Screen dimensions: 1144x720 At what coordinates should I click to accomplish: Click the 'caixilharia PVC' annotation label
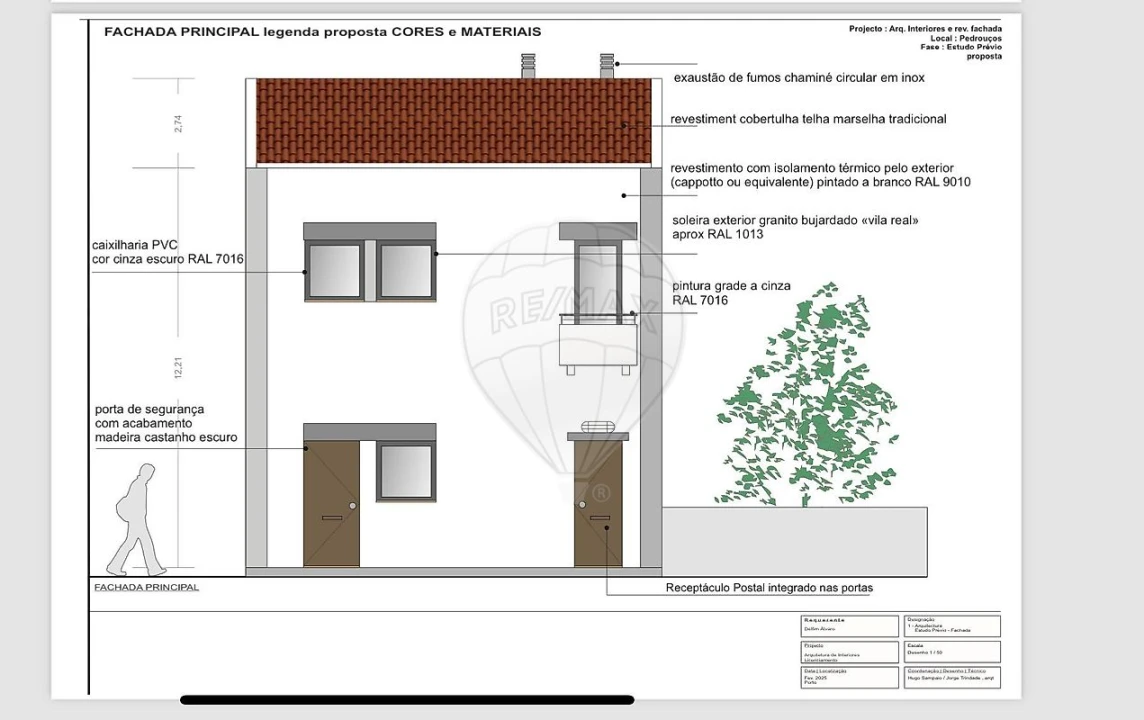(167, 252)
